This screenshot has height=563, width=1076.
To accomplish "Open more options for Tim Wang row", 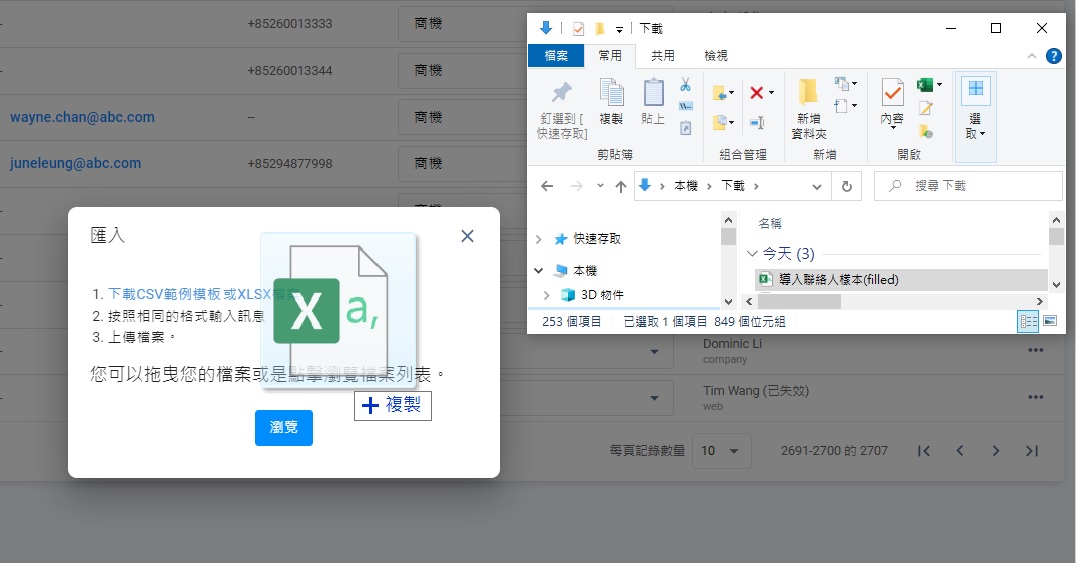I will (1036, 397).
